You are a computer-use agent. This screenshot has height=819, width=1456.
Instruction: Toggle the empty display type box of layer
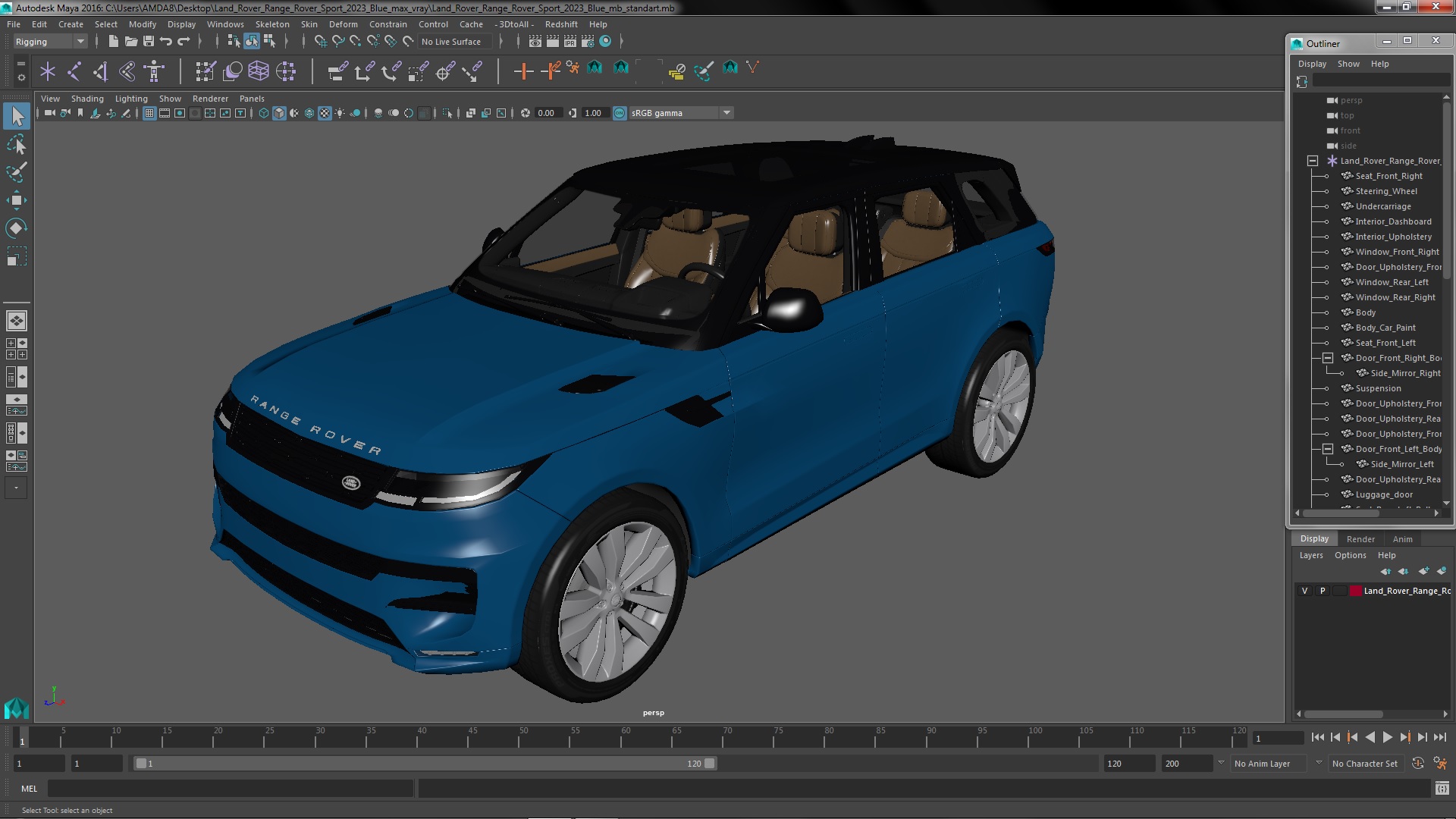point(1339,591)
